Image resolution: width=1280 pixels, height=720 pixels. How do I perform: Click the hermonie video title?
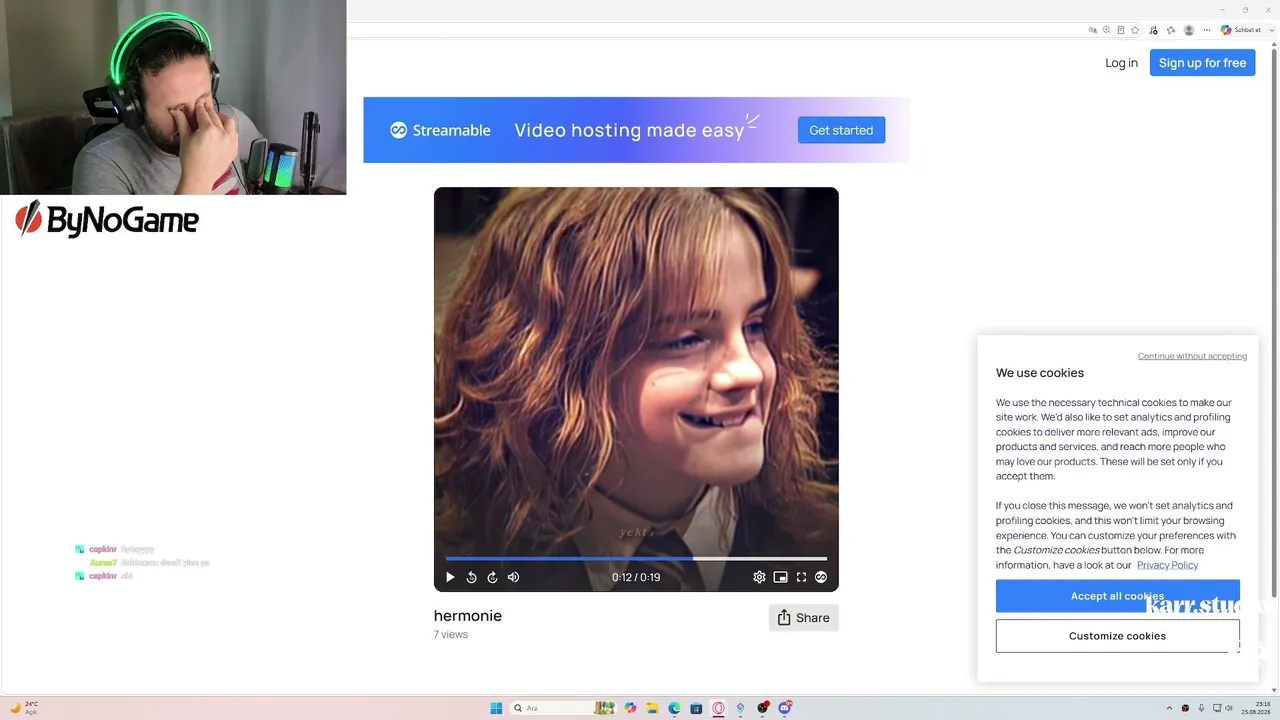point(468,616)
